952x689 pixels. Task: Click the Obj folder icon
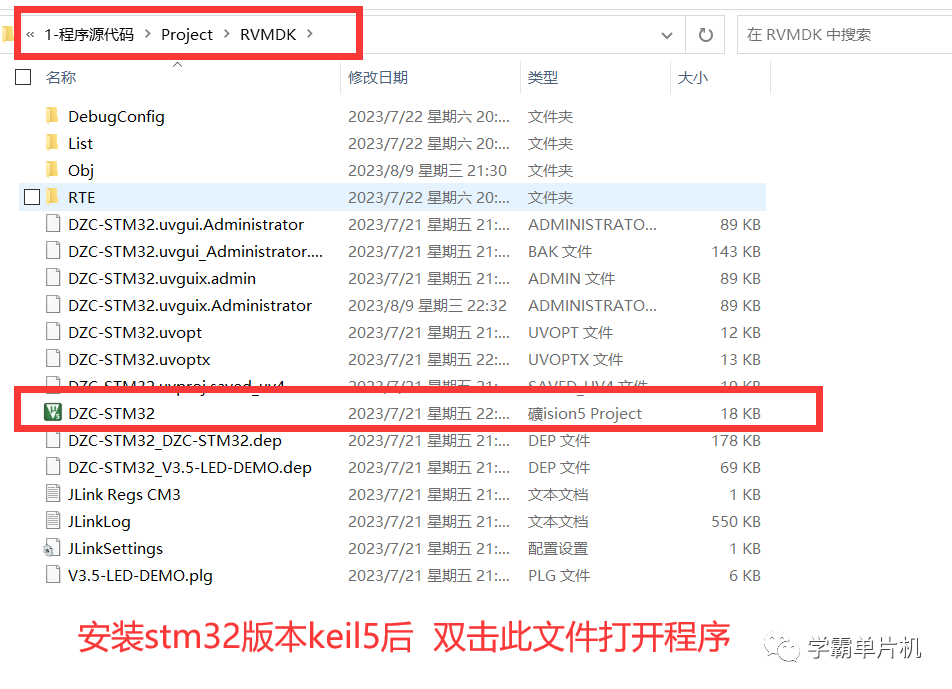pos(53,169)
